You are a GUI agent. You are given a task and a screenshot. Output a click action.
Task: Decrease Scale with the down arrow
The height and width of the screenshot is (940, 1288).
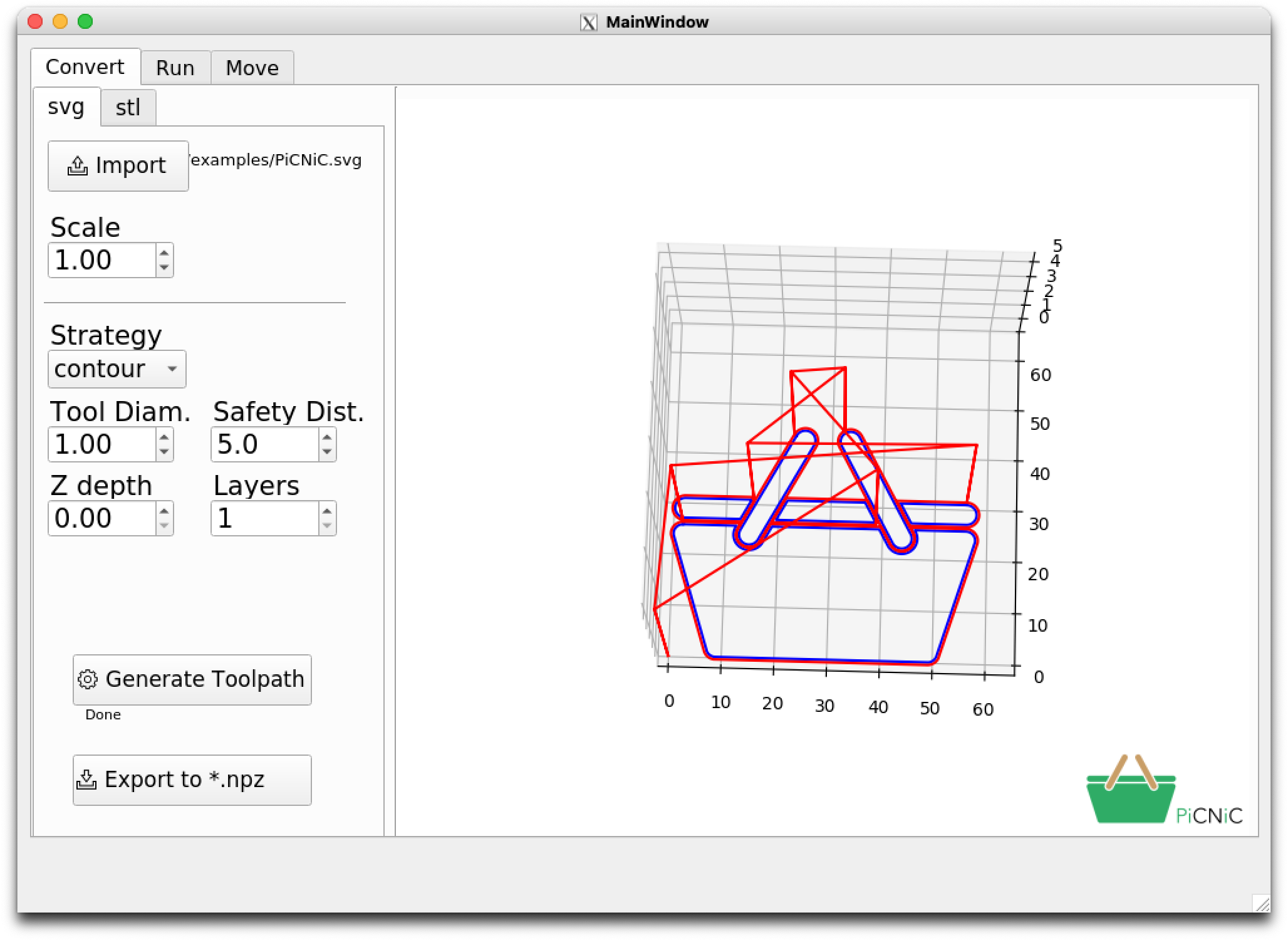point(164,268)
